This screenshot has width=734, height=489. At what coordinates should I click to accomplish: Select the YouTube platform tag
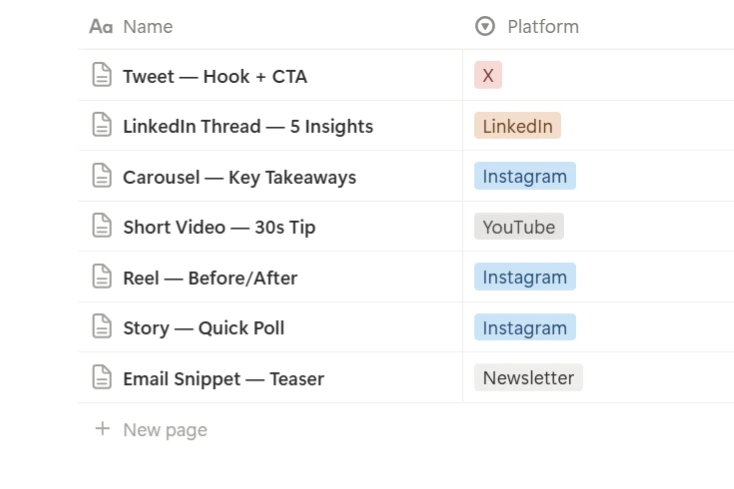point(518,227)
